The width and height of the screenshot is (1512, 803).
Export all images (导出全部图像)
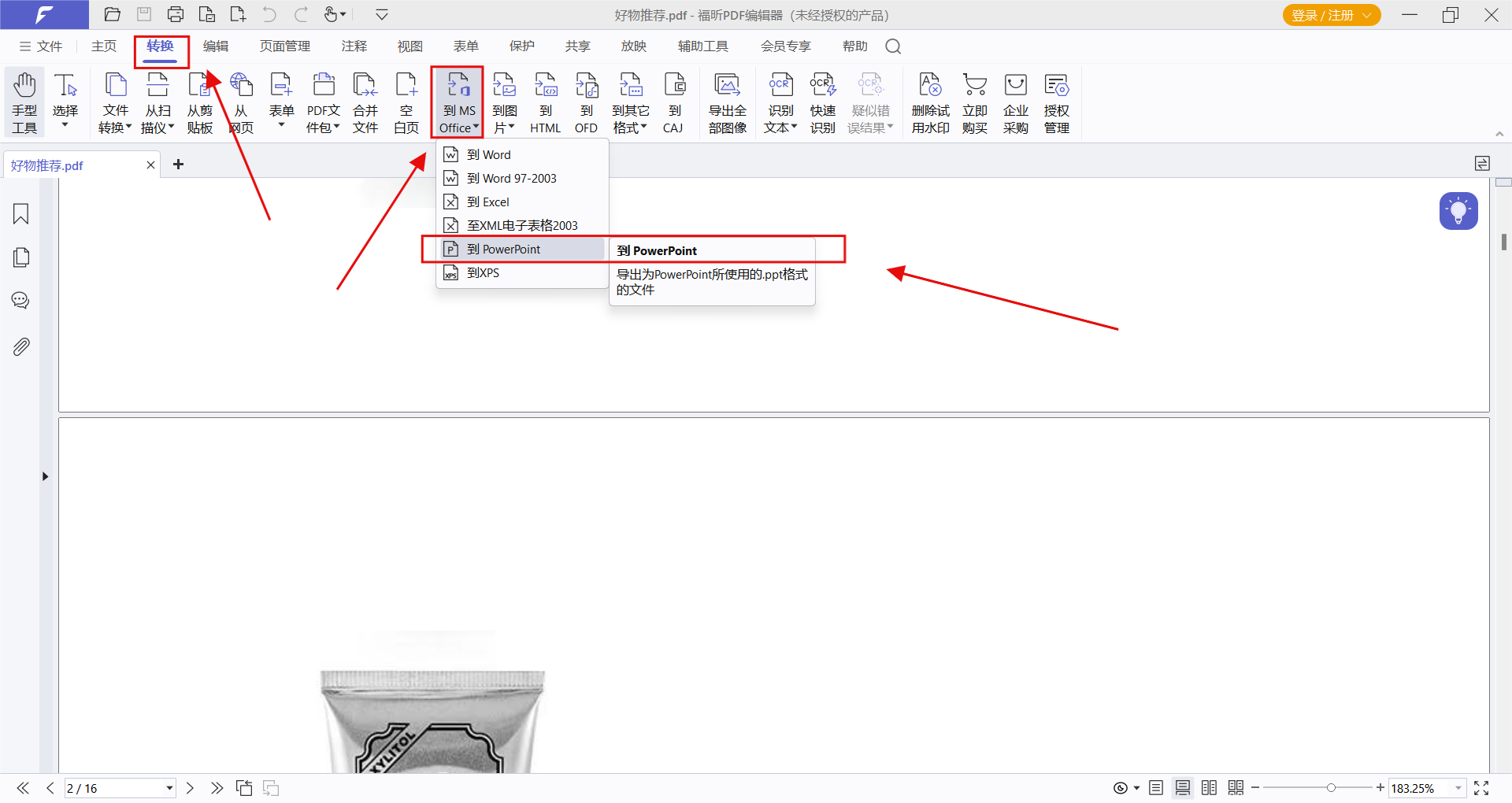(727, 103)
